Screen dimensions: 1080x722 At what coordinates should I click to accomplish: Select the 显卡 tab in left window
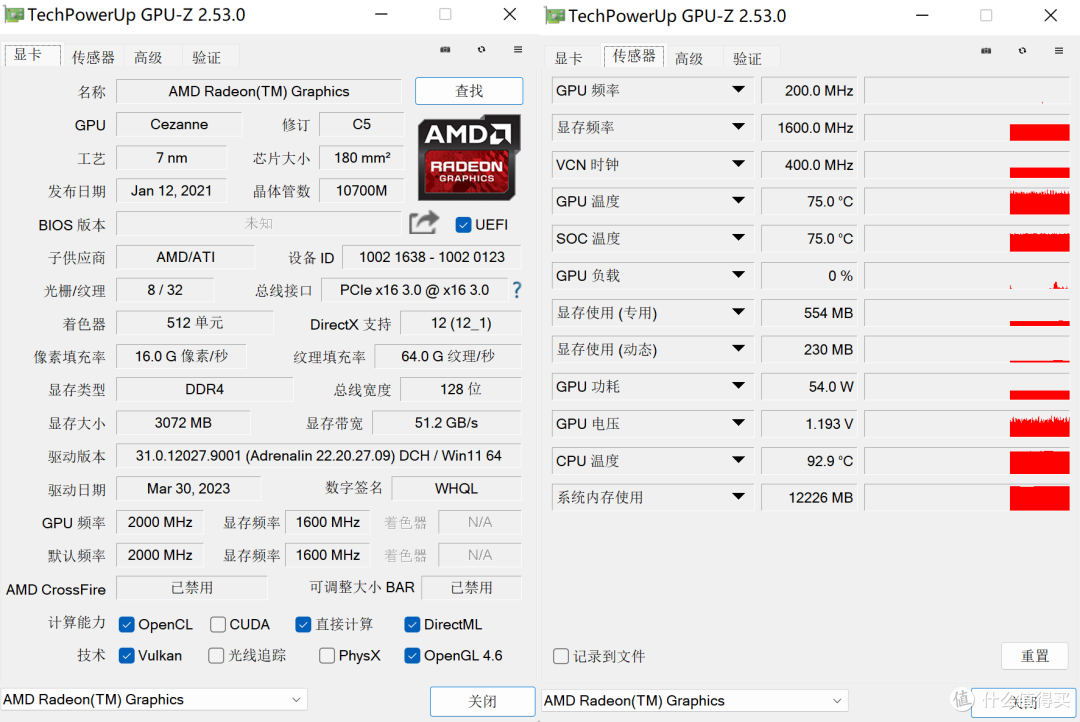point(32,55)
